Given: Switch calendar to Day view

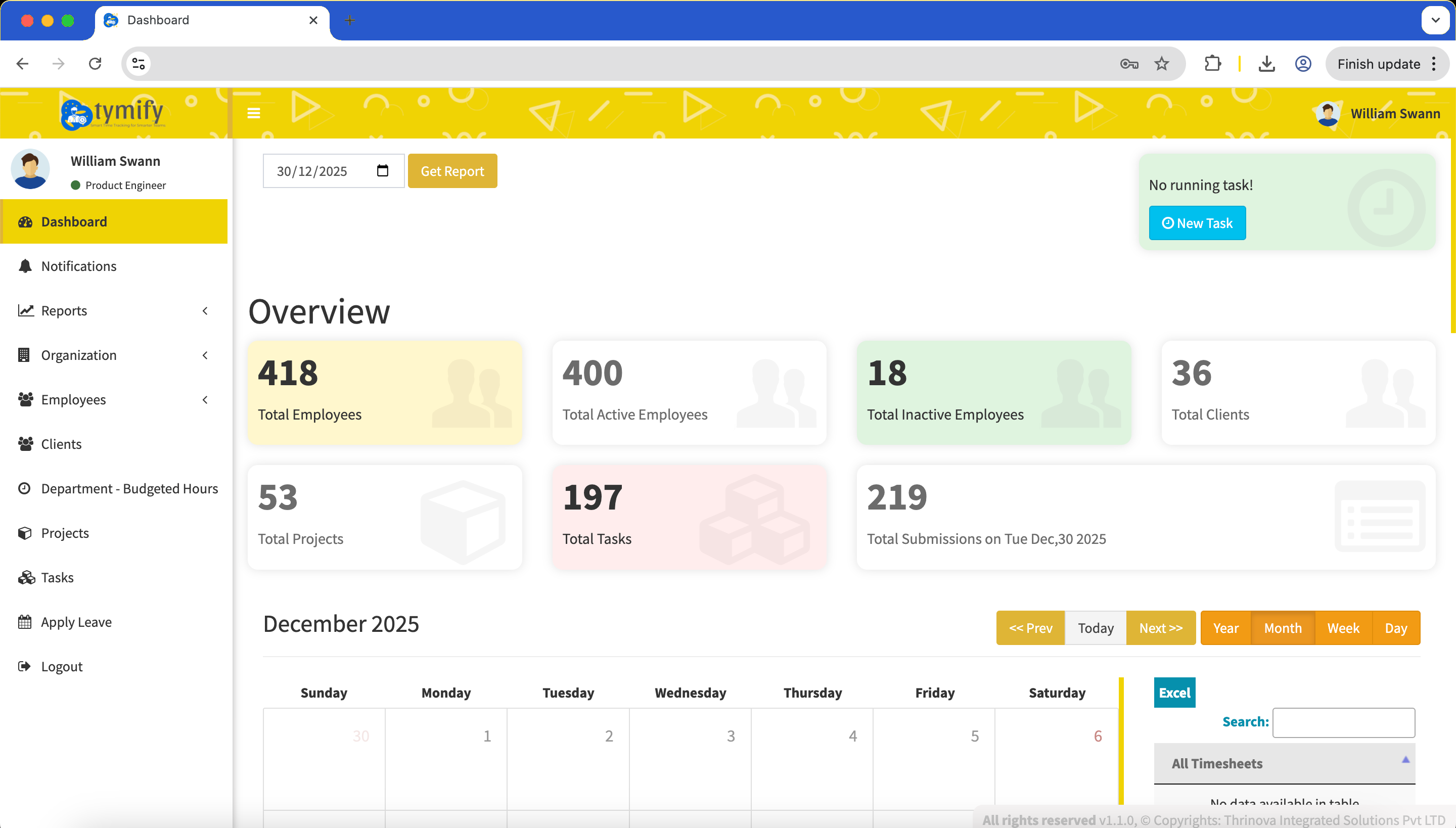Looking at the screenshot, I should [1395, 628].
